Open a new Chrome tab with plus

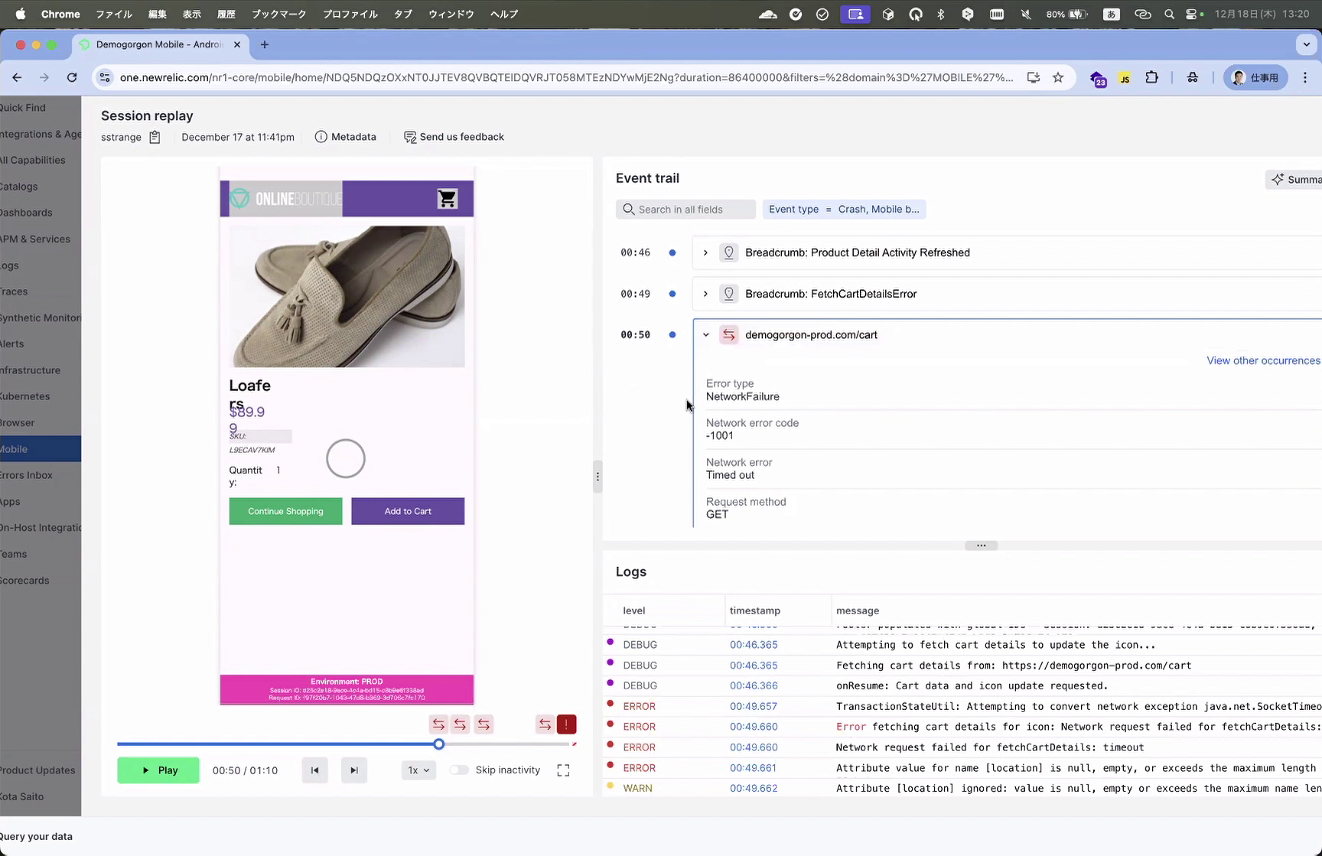point(265,44)
